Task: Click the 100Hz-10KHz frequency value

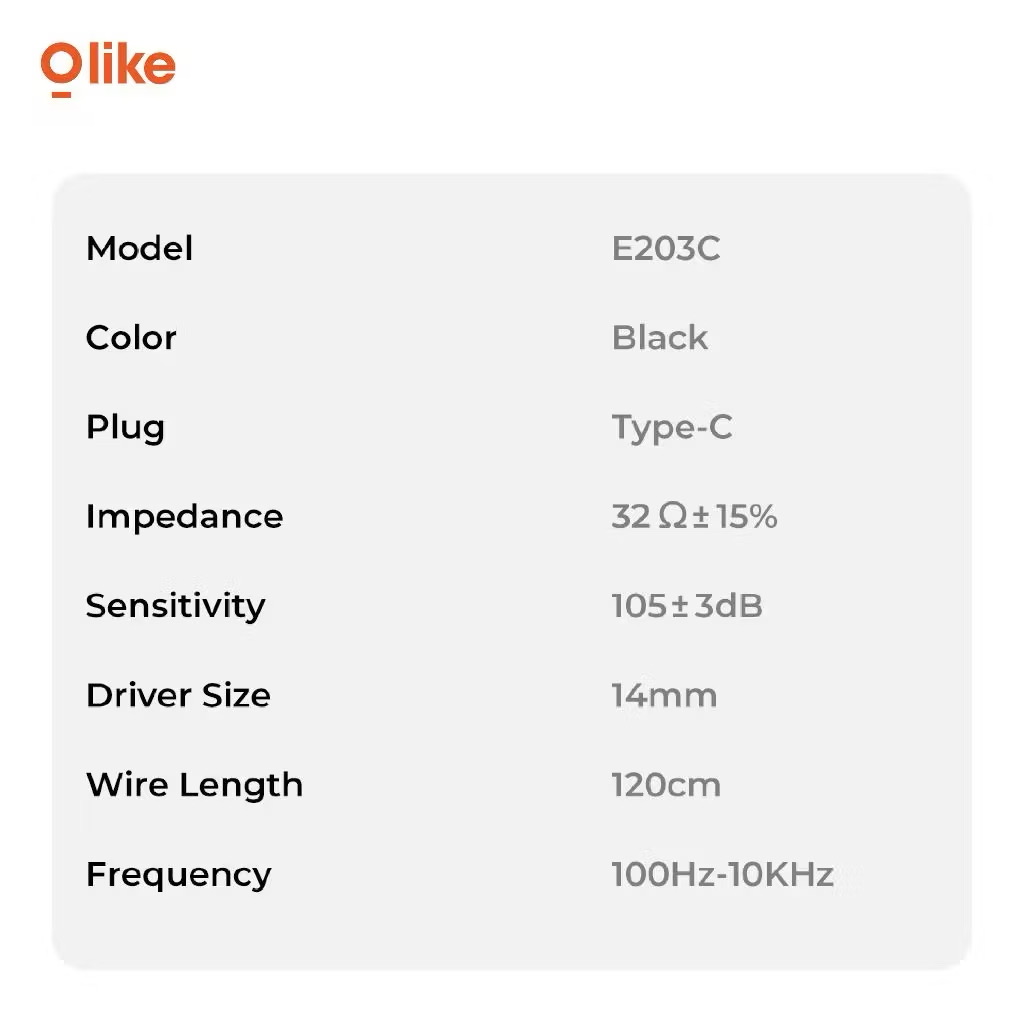Action: point(722,875)
